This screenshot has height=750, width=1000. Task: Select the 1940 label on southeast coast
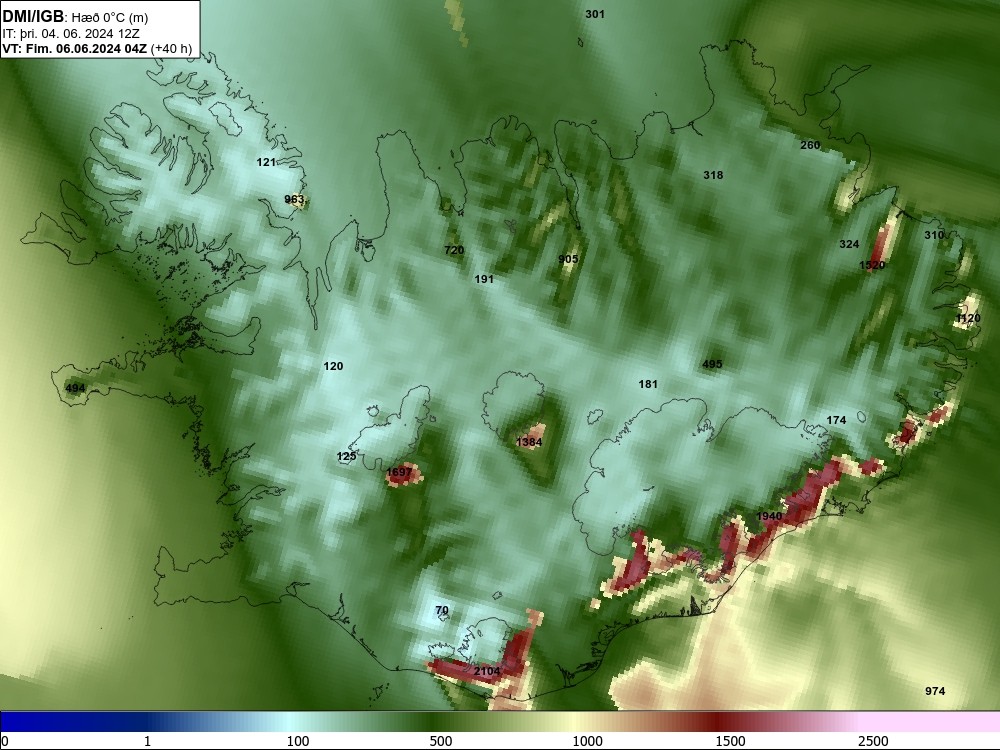[x=769, y=516]
